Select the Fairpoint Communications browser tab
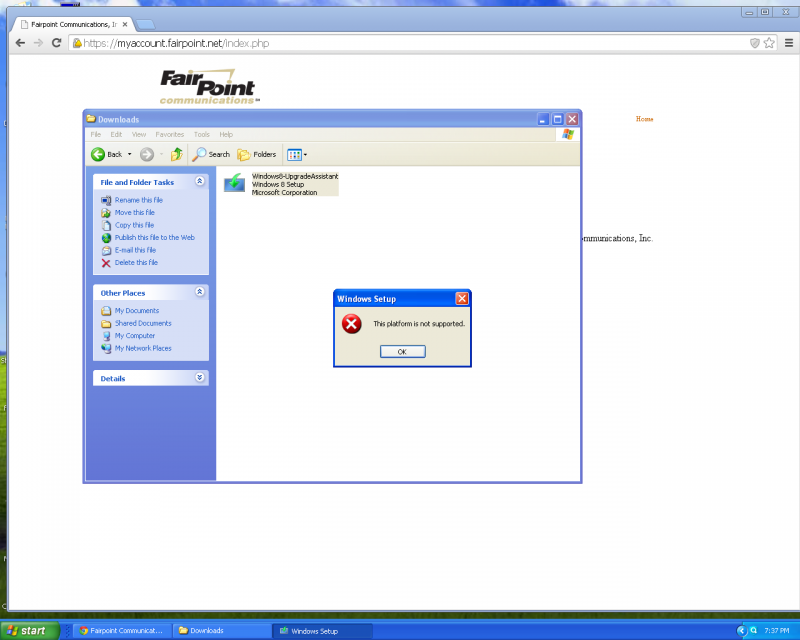The width and height of the screenshot is (800, 640). point(74,24)
